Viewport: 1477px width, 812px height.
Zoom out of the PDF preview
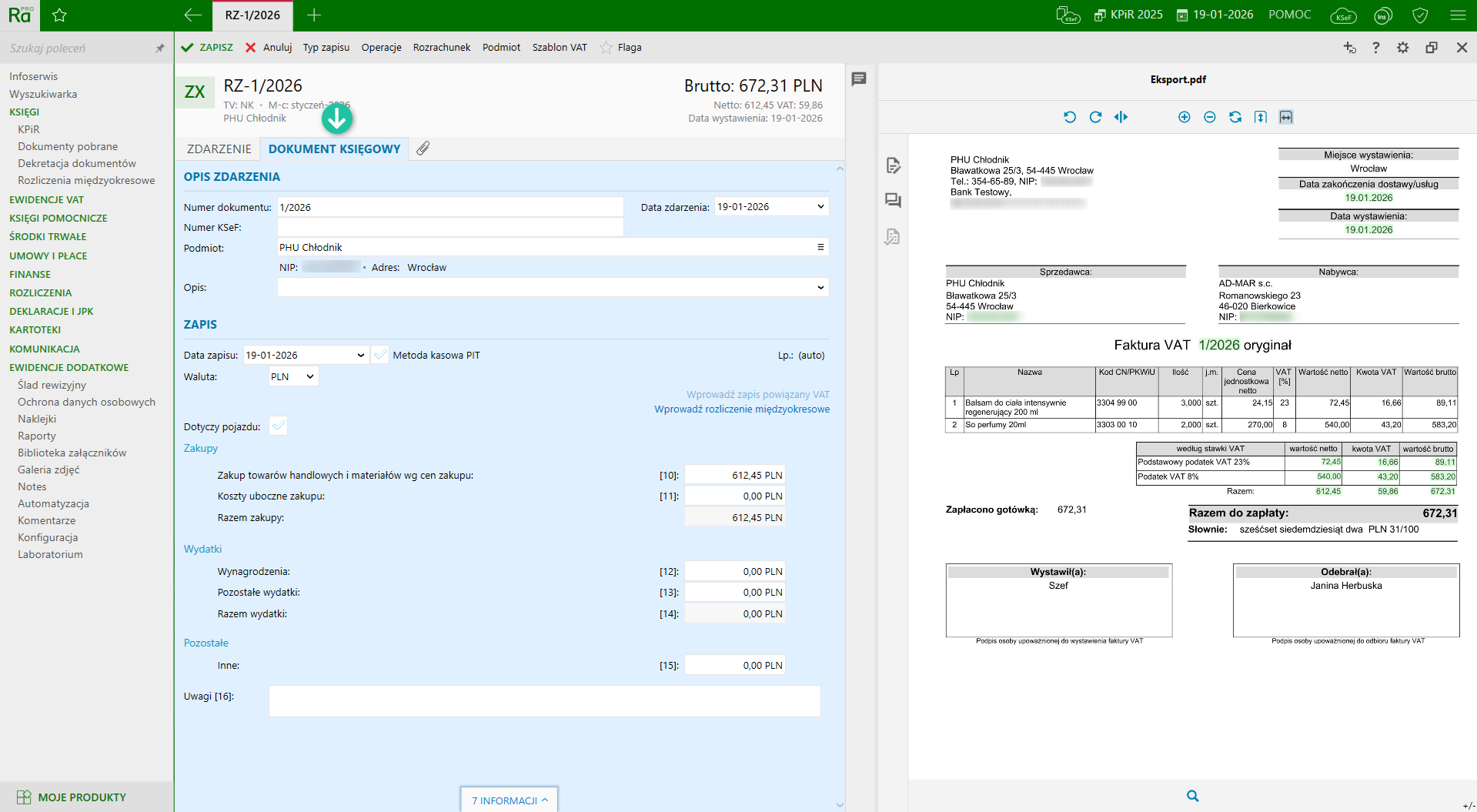1209,117
